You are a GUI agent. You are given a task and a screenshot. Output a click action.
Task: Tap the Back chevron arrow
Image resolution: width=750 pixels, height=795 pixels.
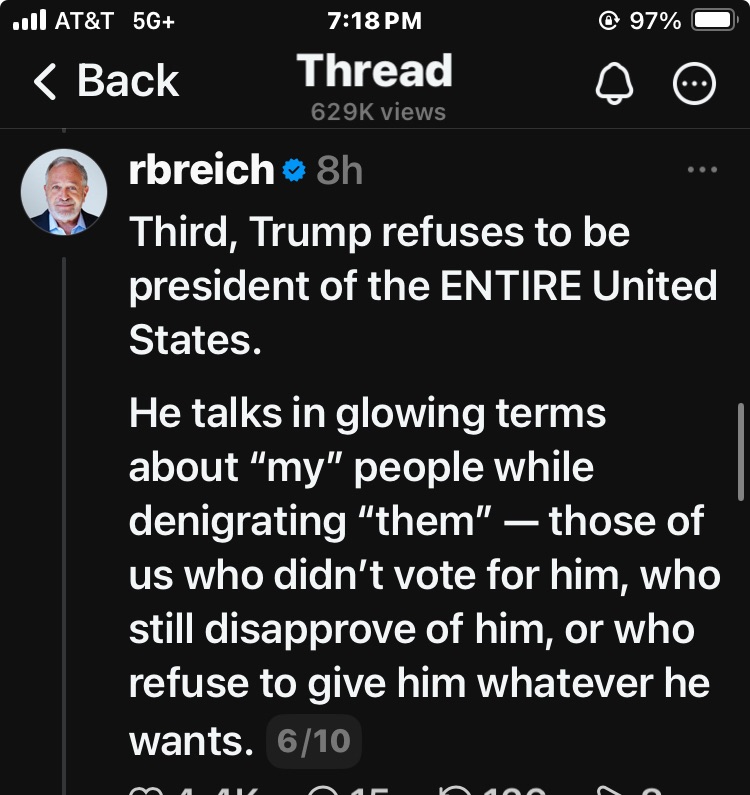point(45,82)
